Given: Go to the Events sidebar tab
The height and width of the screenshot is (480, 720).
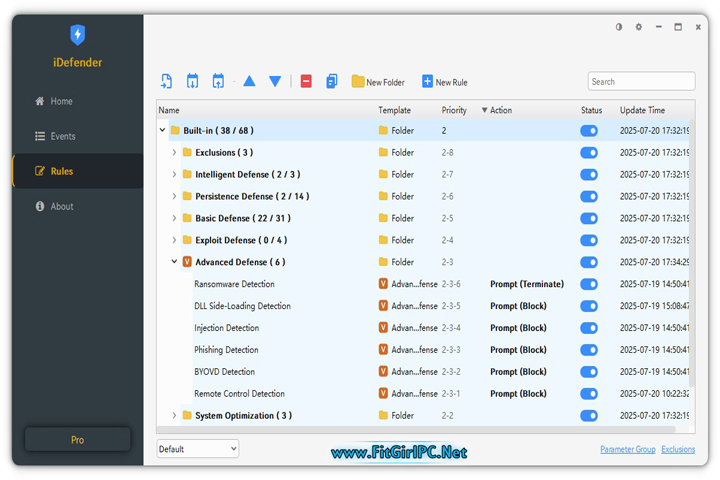Looking at the screenshot, I should click(63, 136).
